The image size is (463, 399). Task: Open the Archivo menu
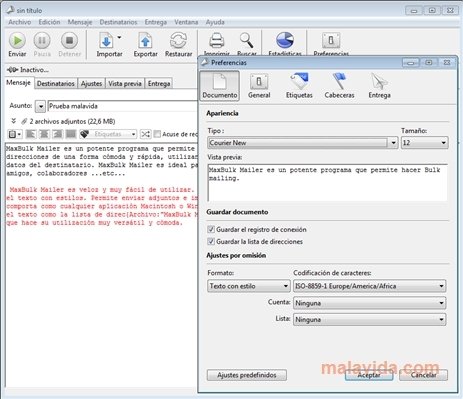tap(20, 22)
